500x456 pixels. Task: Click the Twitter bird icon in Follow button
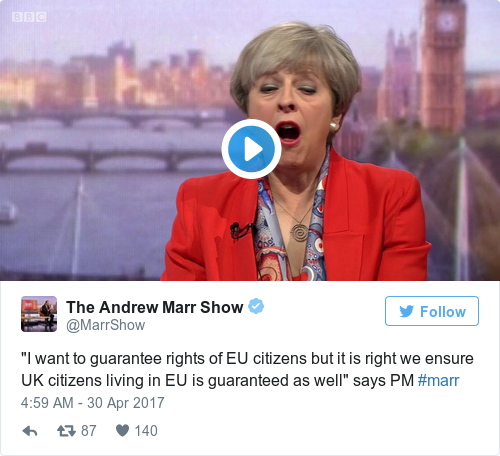click(406, 311)
